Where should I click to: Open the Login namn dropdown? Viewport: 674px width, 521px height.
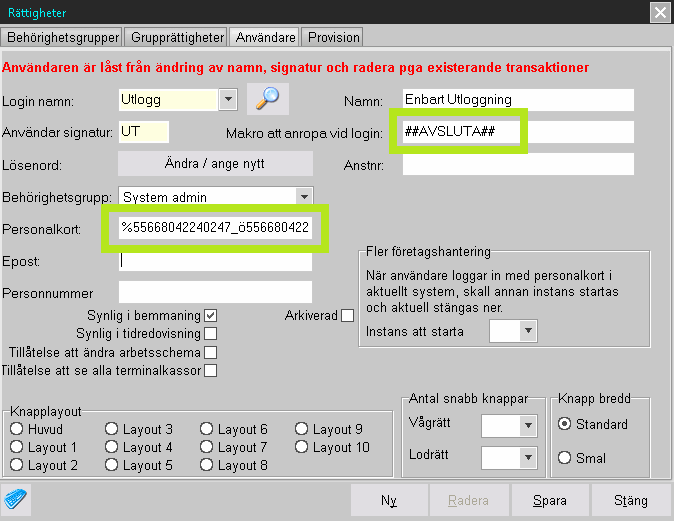[227, 99]
